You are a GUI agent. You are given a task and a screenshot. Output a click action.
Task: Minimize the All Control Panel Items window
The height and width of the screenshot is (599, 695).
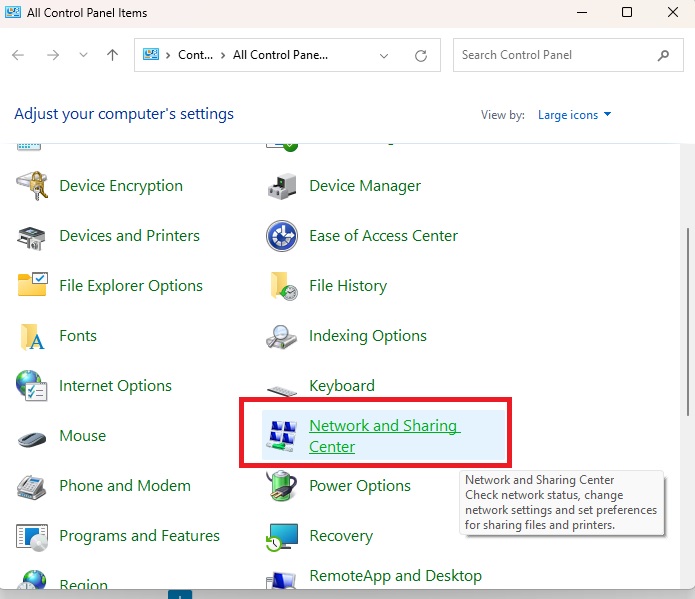tap(582, 12)
